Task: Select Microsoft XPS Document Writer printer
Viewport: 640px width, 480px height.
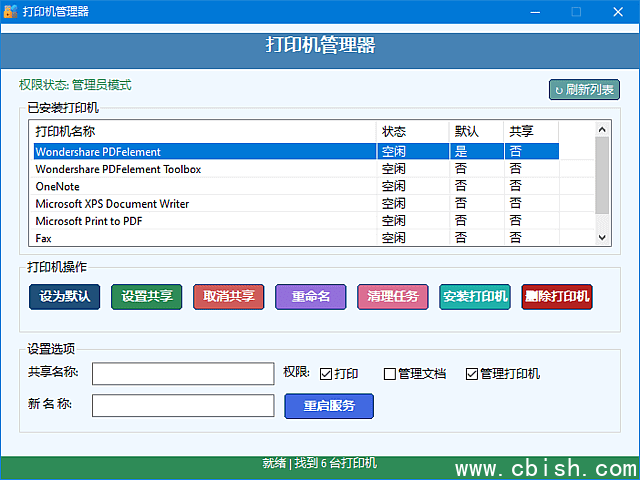Action: point(296,204)
